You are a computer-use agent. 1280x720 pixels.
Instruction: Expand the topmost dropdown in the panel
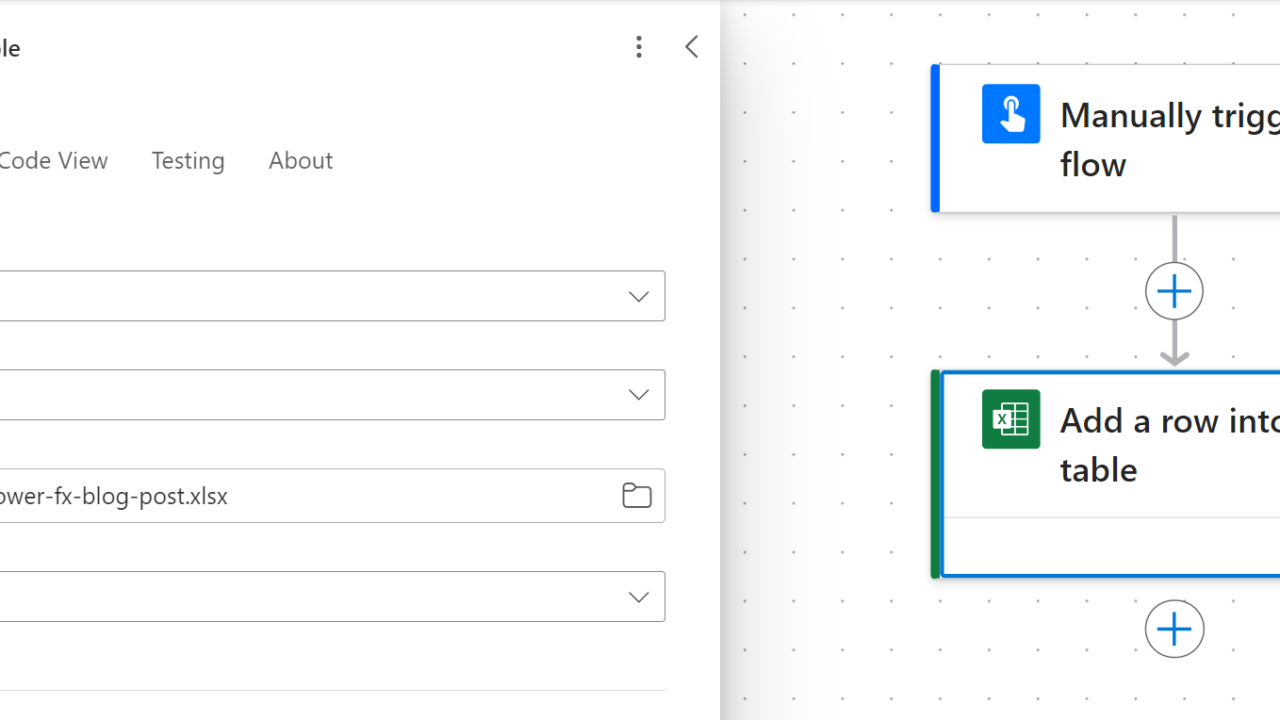click(638, 296)
